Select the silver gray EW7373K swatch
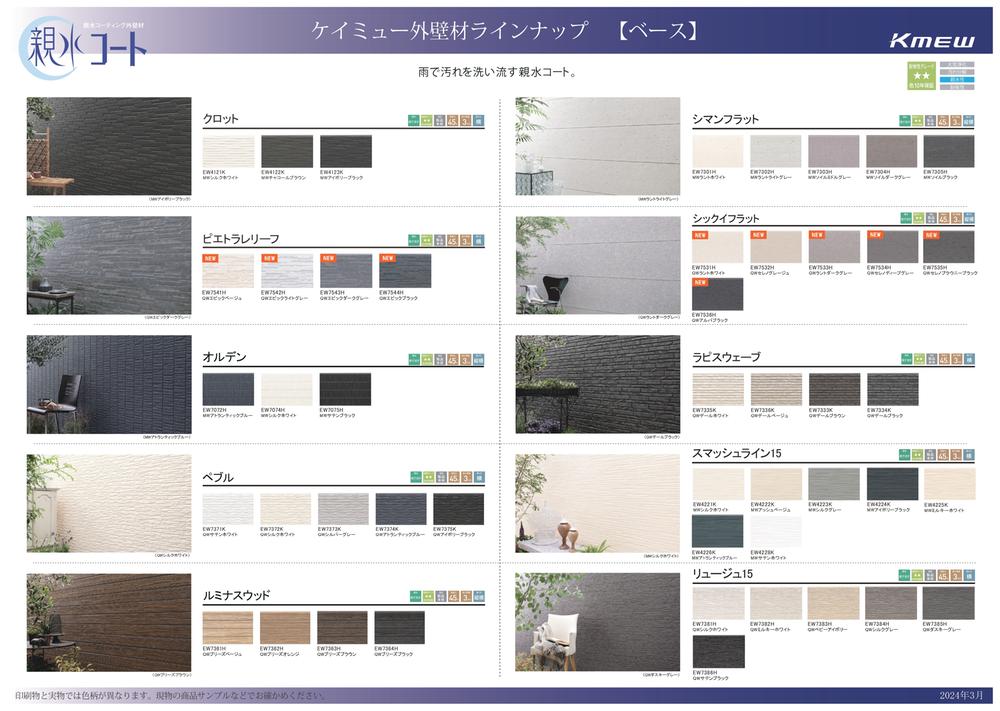The image size is (1000, 711). tap(343, 509)
